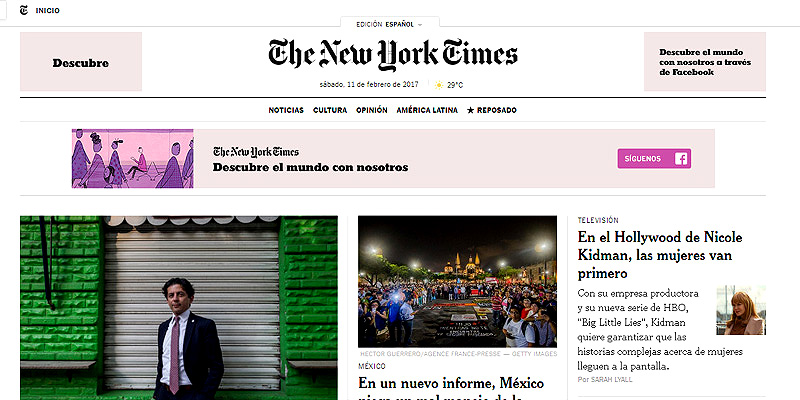
Task: Click the Nicole Kidman thumbnail photo
Action: coord(741,310)
